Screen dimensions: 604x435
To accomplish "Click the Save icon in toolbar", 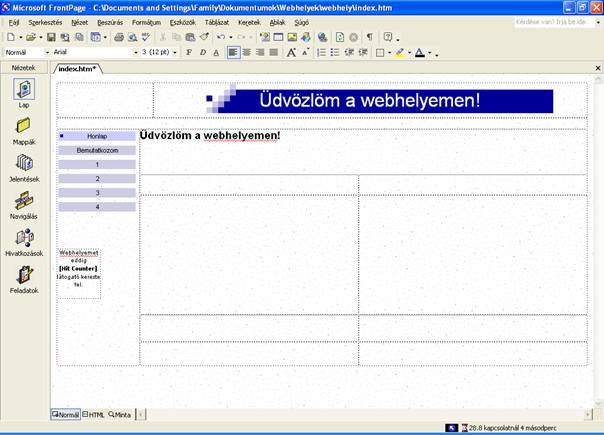I will point(52,37).
